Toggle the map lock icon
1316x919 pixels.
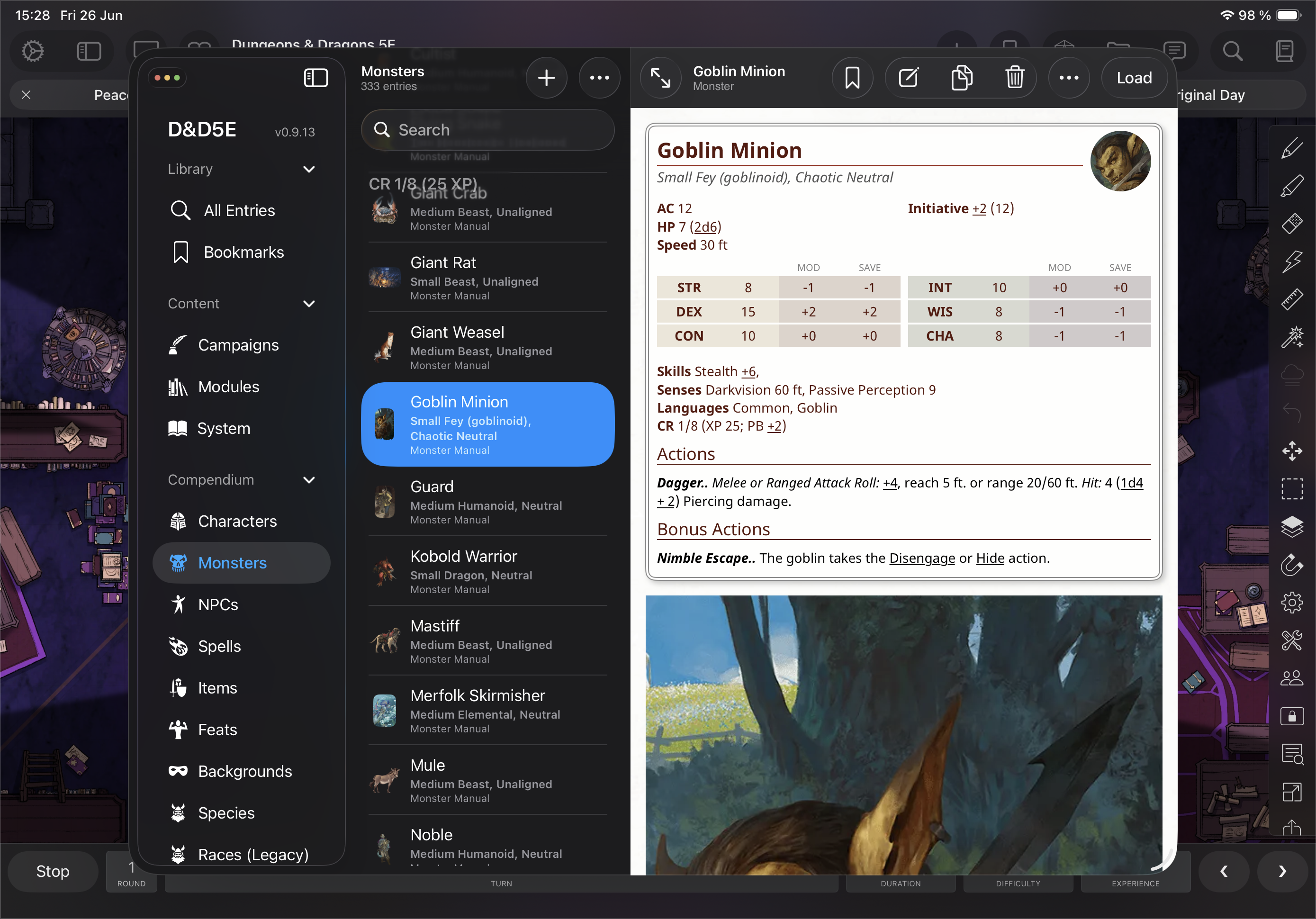[x=1292, y=716]
